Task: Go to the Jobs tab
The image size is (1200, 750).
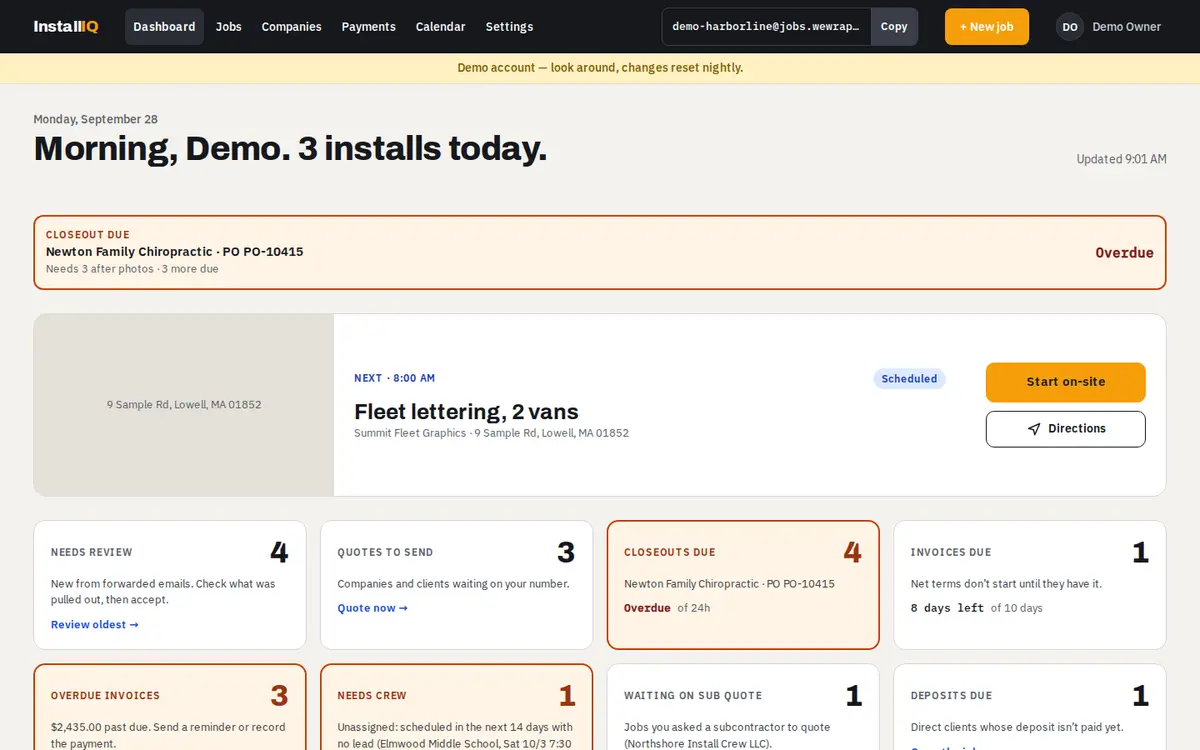Action: (x=229, y=27)
